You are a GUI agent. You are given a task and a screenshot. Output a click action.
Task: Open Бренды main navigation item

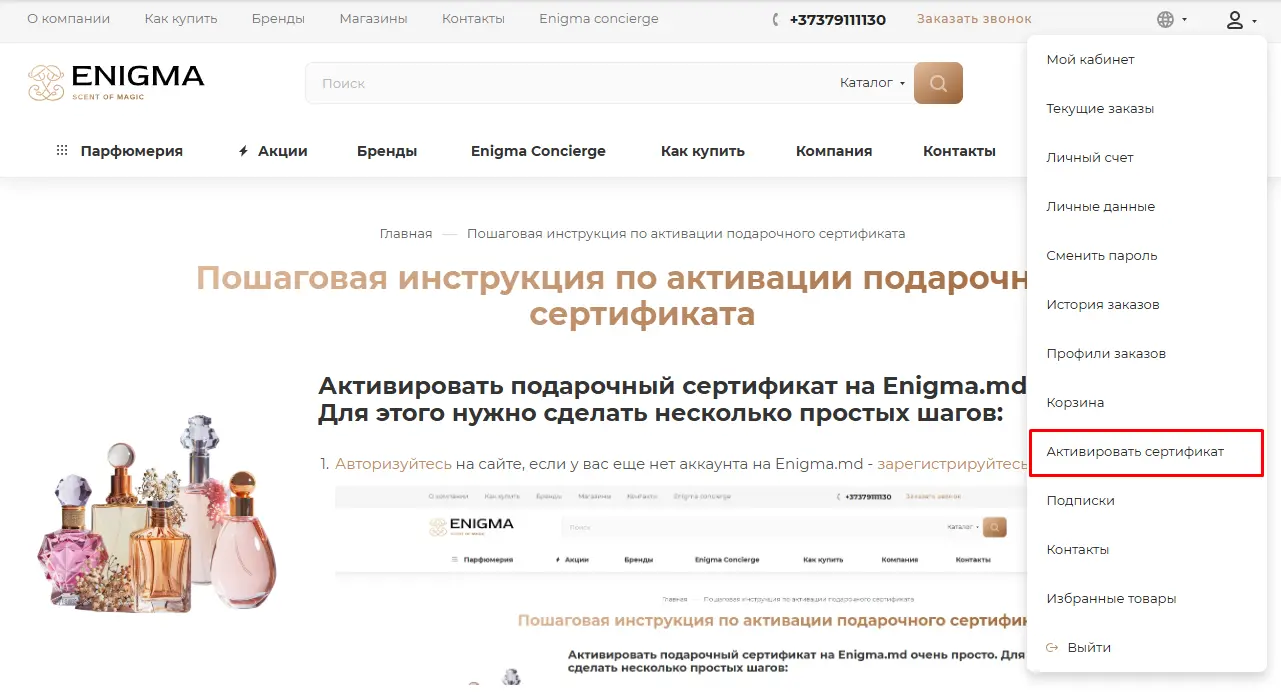point(387,151)
